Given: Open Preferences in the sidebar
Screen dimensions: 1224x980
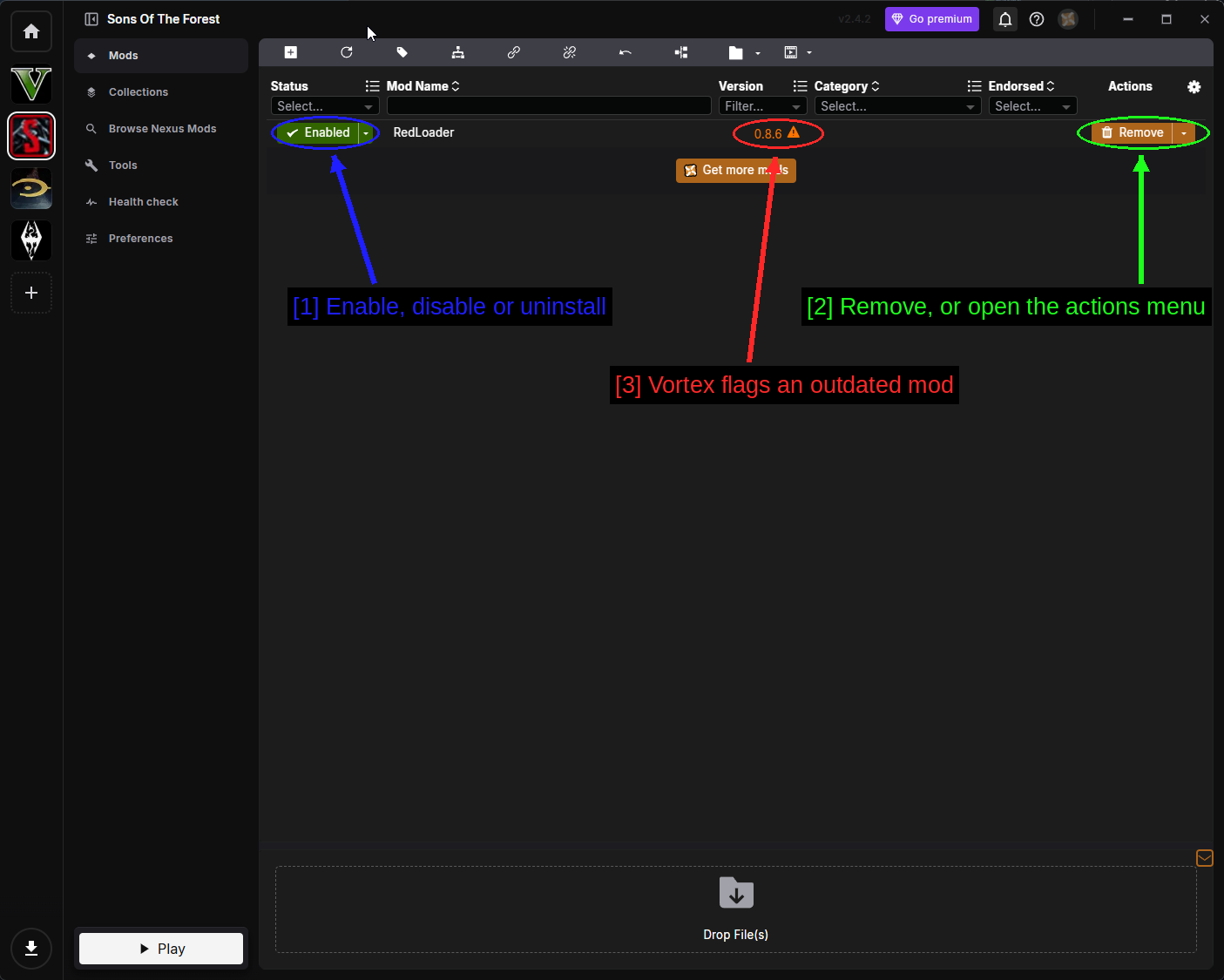Looking at the screenshot, I should 161,239.
